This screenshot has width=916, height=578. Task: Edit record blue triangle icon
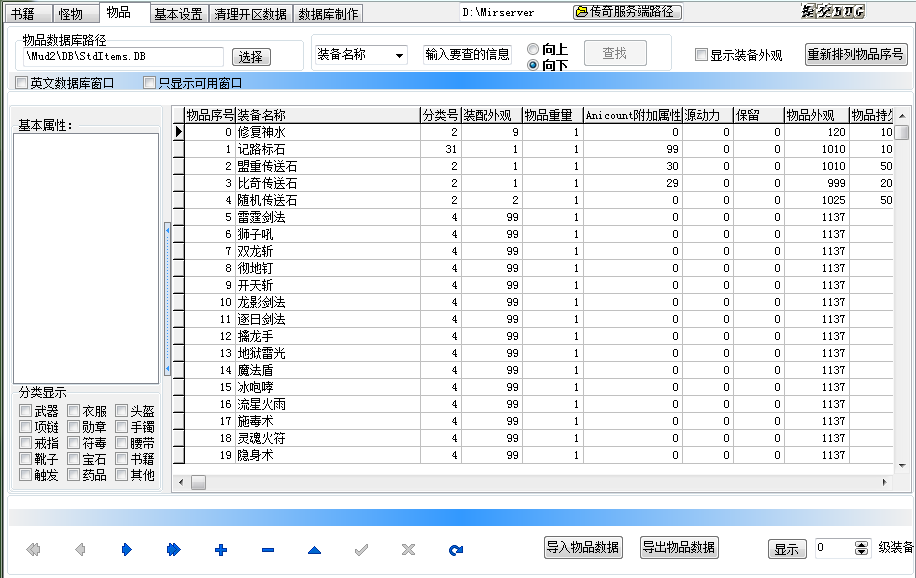pyautogui.click(x=314, y=549)
